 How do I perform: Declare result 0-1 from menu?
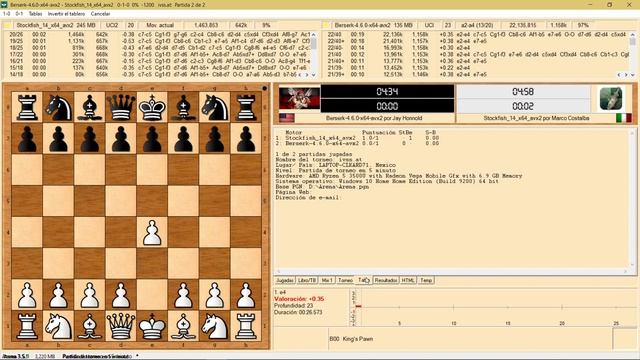[x=19, y=13]
